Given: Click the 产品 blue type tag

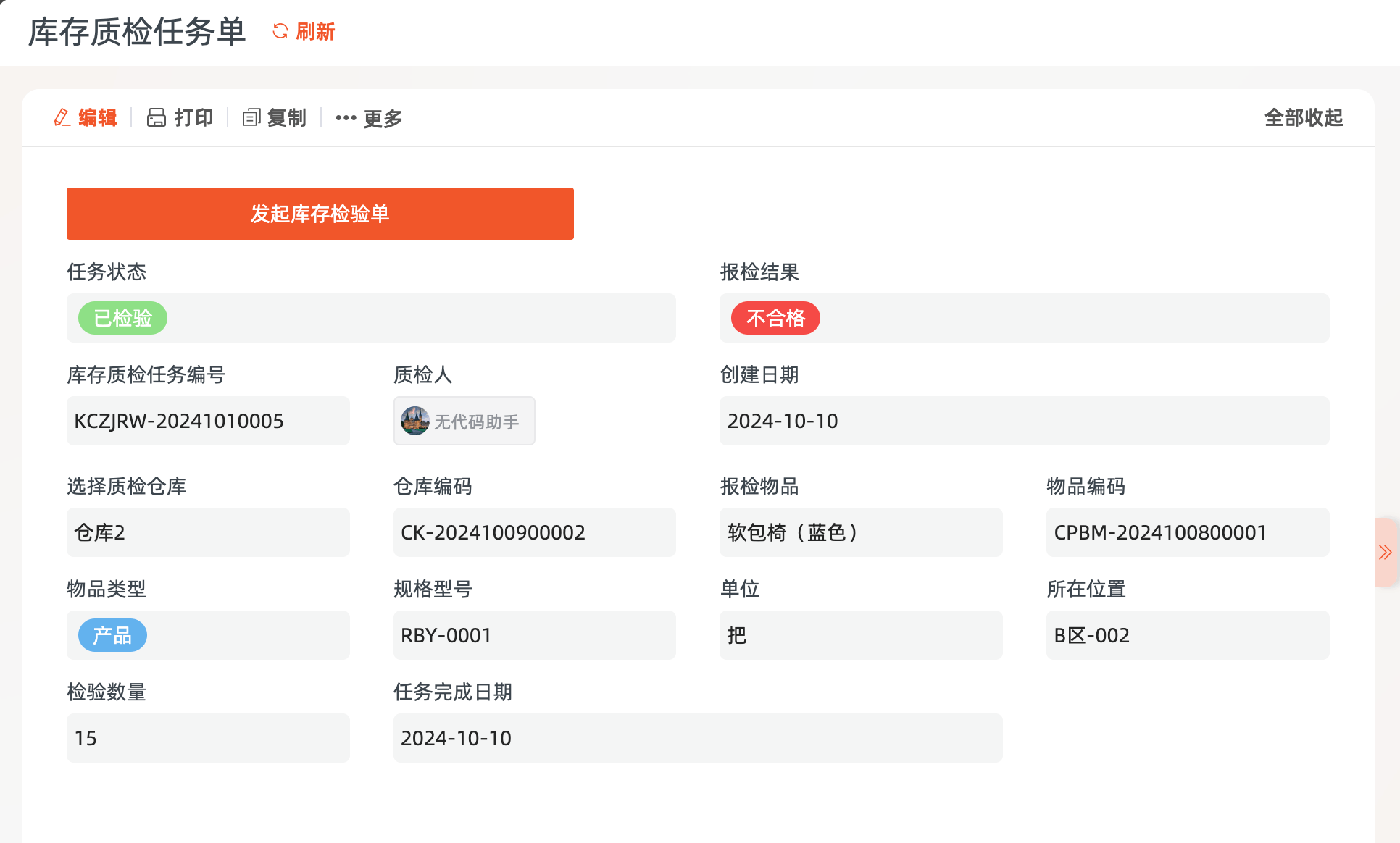Looking at the screenshot, I should (x=112, y=635).
